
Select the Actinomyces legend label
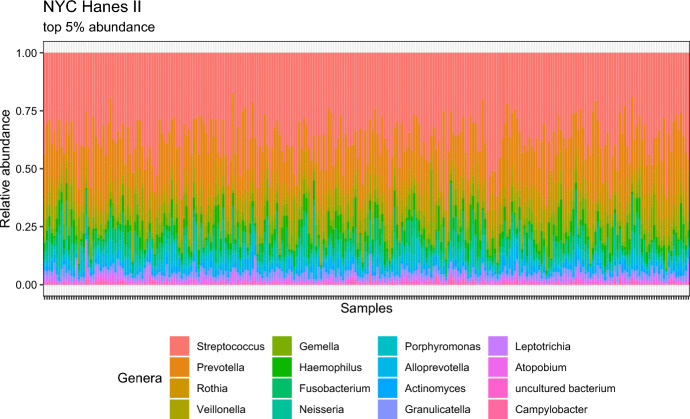(435, 389)
